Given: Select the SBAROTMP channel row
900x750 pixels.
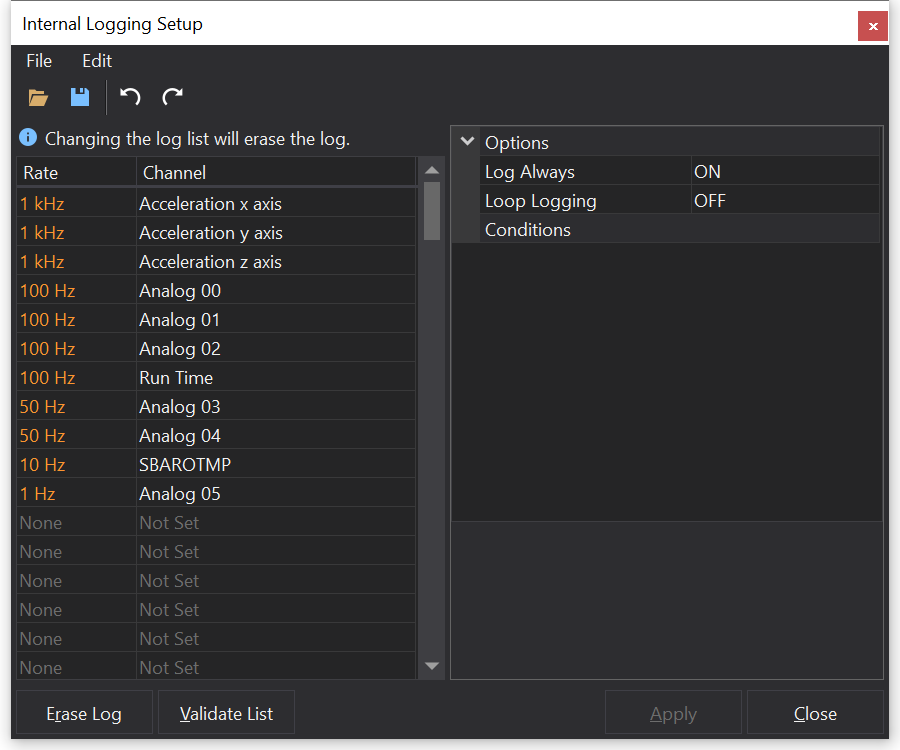Looking at the screenshot, I should 185,465.
